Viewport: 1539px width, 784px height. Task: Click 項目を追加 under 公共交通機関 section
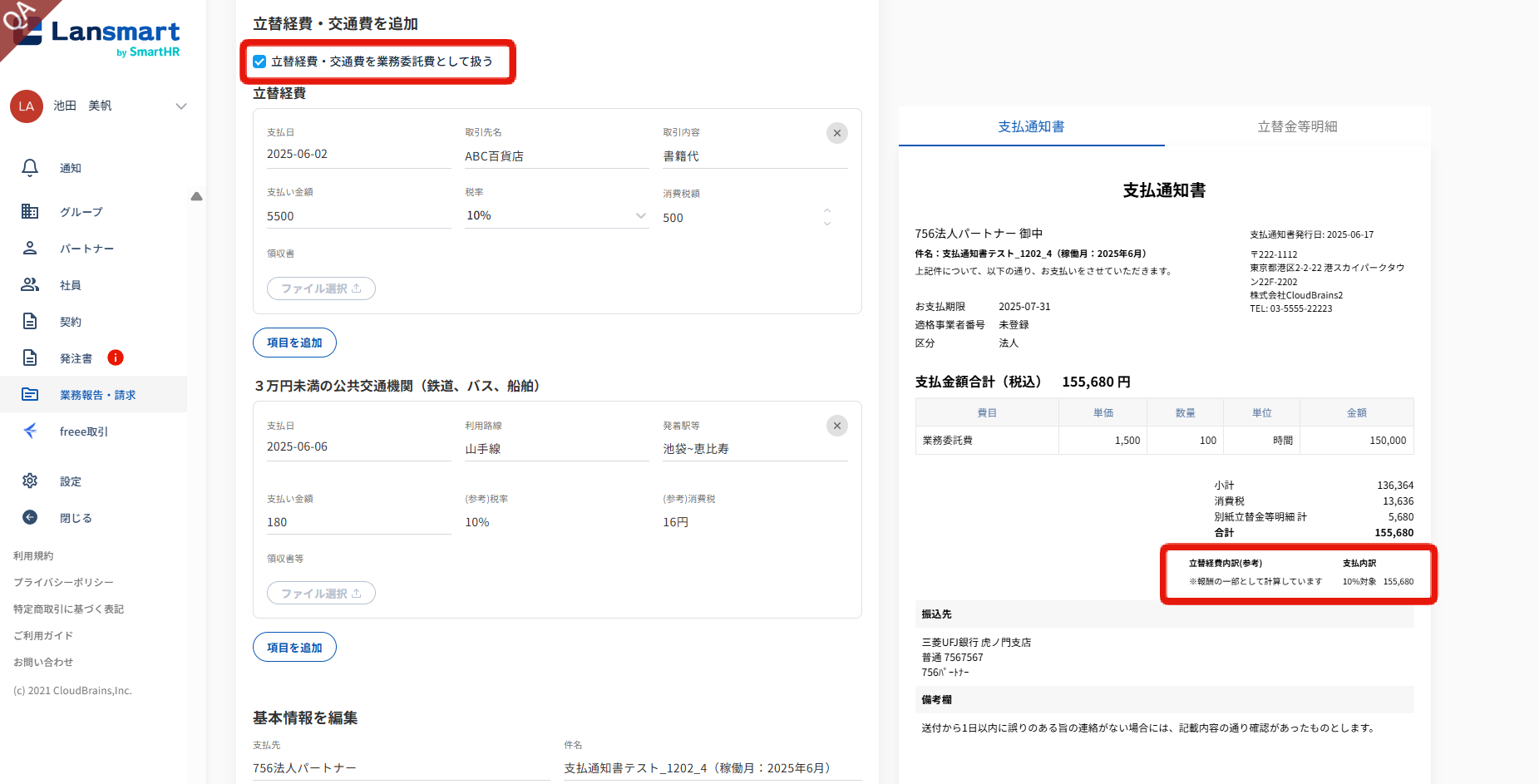pos(294,647)
